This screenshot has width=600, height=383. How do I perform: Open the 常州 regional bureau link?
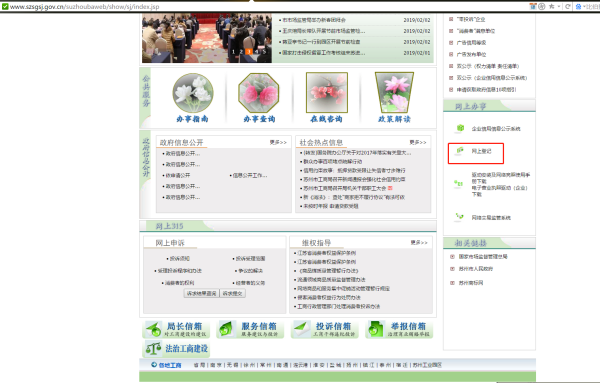tap(266, 365)
